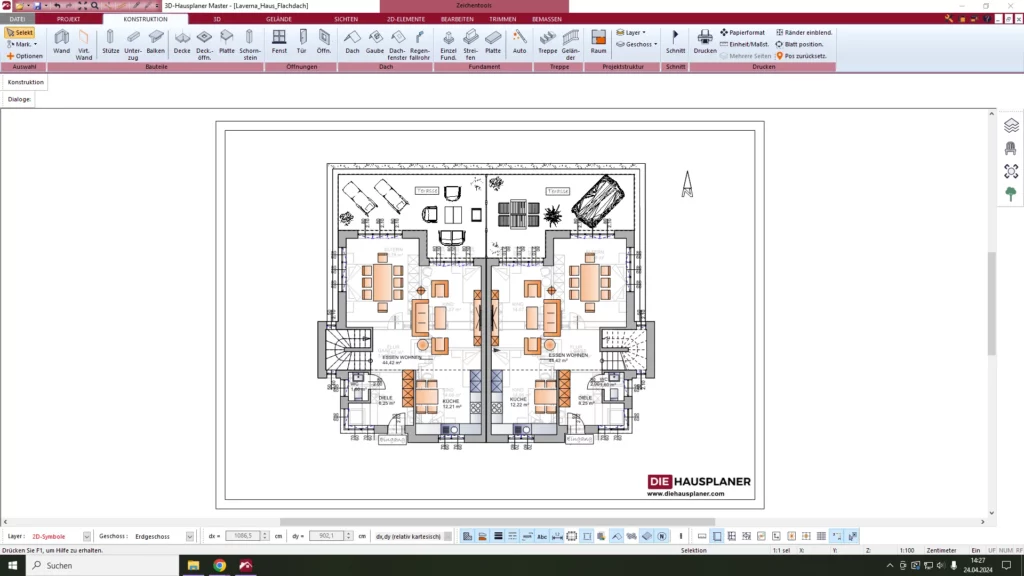Select the Tür door tool
This screenshot has width=1024, height=576.
[302, 43]
